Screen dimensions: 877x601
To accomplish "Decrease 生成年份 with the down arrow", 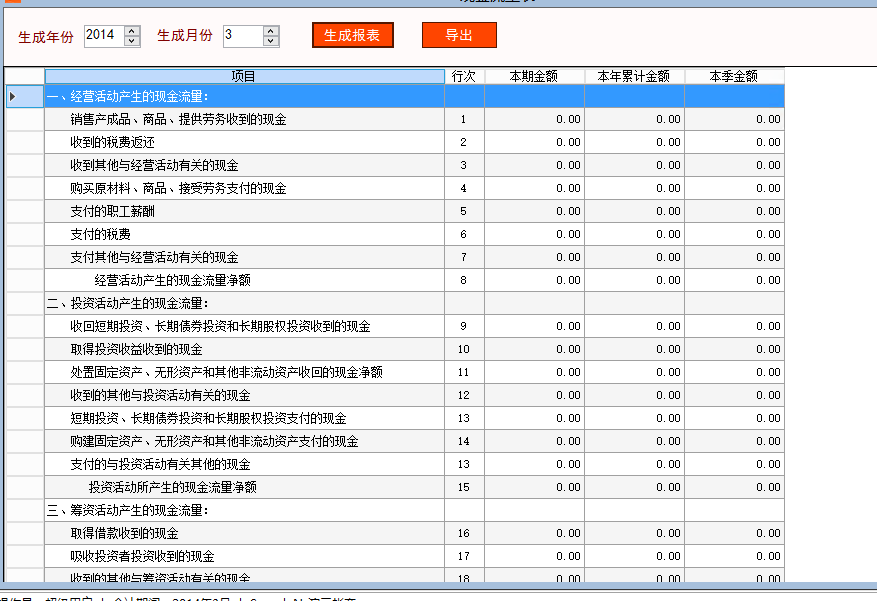I will pyautogui.click(x=132, y=41).
